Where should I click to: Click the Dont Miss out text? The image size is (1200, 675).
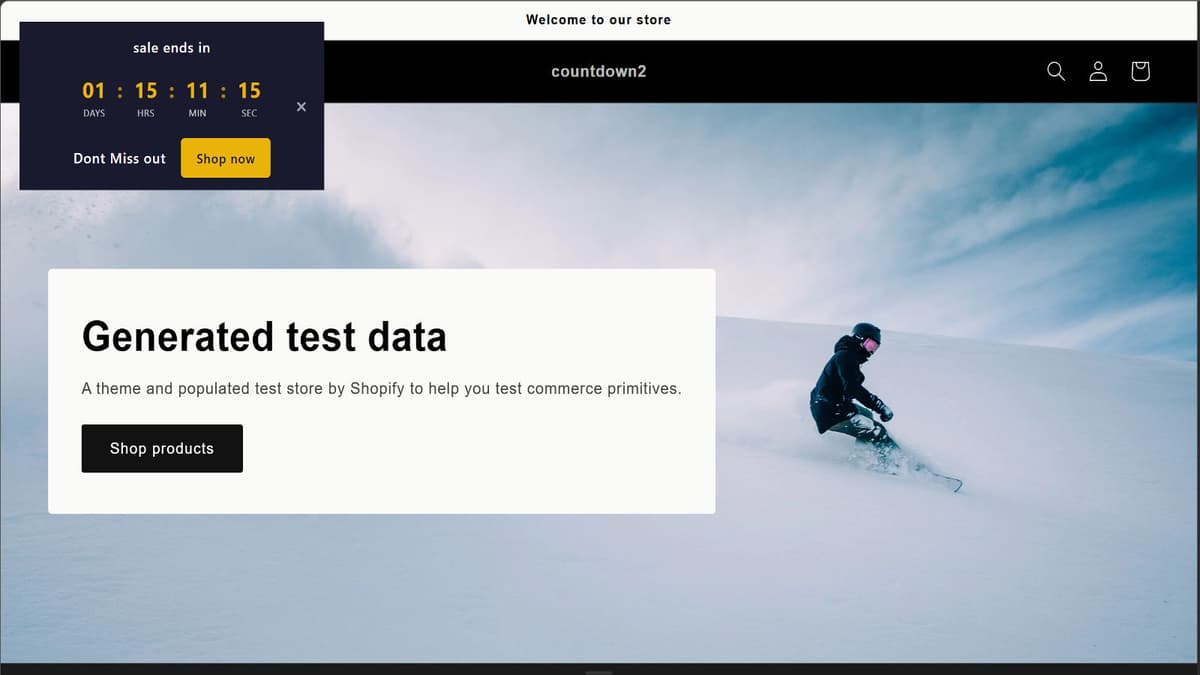click(x=119, y=158)
